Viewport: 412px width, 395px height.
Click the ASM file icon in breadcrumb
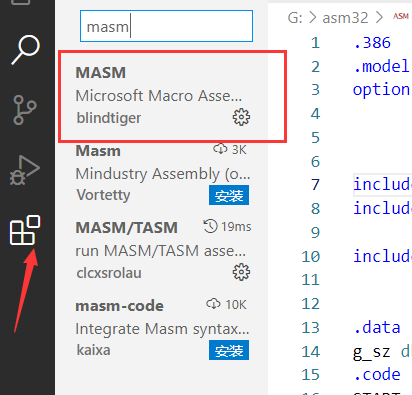coord(401,16)
